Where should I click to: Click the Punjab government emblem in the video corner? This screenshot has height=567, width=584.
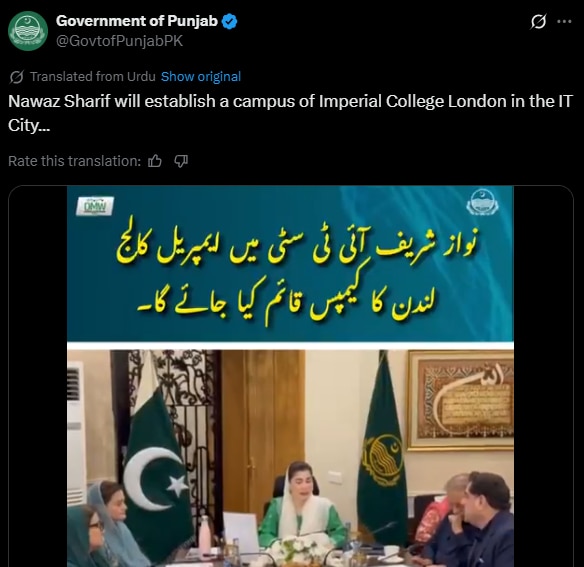tap(483, 202)
